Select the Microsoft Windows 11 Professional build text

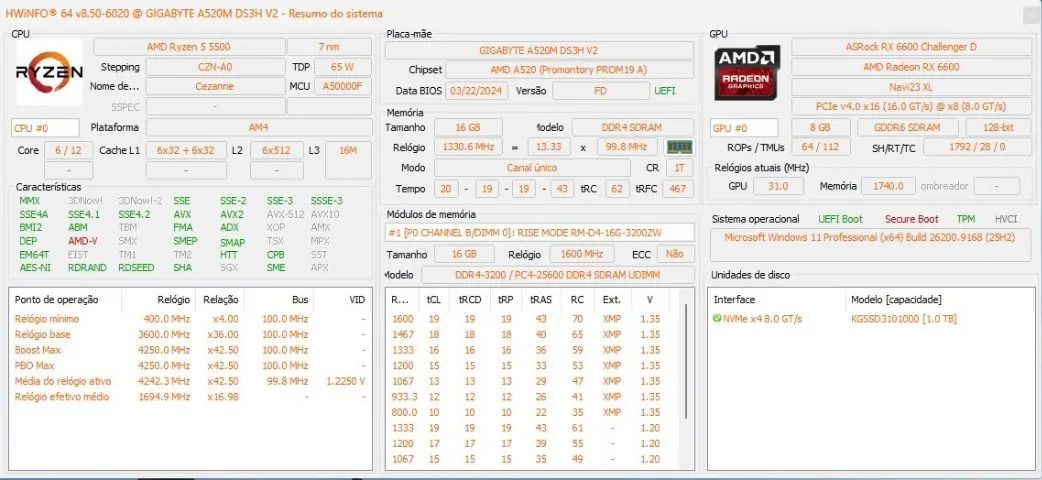click(871, 237)
